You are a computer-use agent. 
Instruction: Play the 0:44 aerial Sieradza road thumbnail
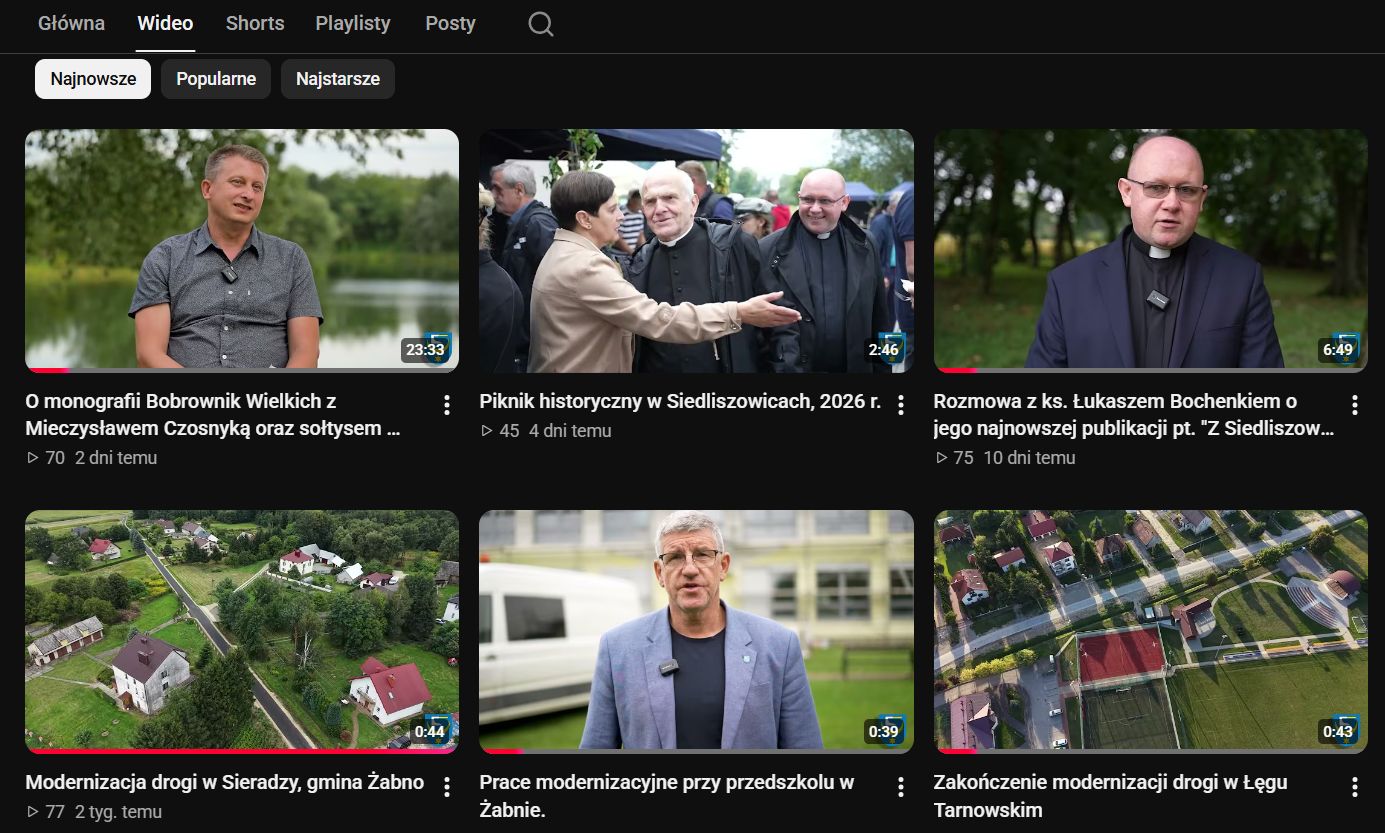point(242,632)
